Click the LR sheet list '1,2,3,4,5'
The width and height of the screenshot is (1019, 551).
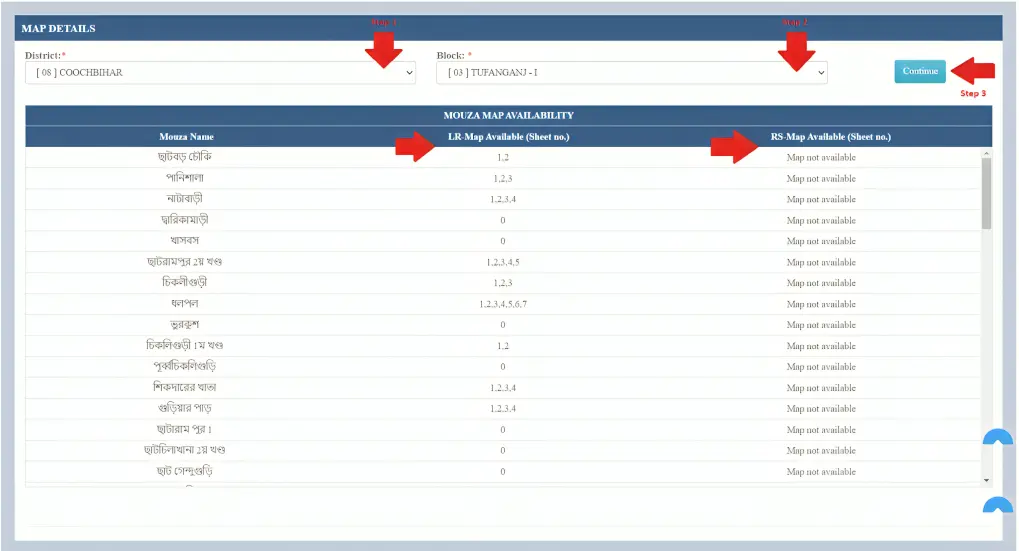(502, 263)
